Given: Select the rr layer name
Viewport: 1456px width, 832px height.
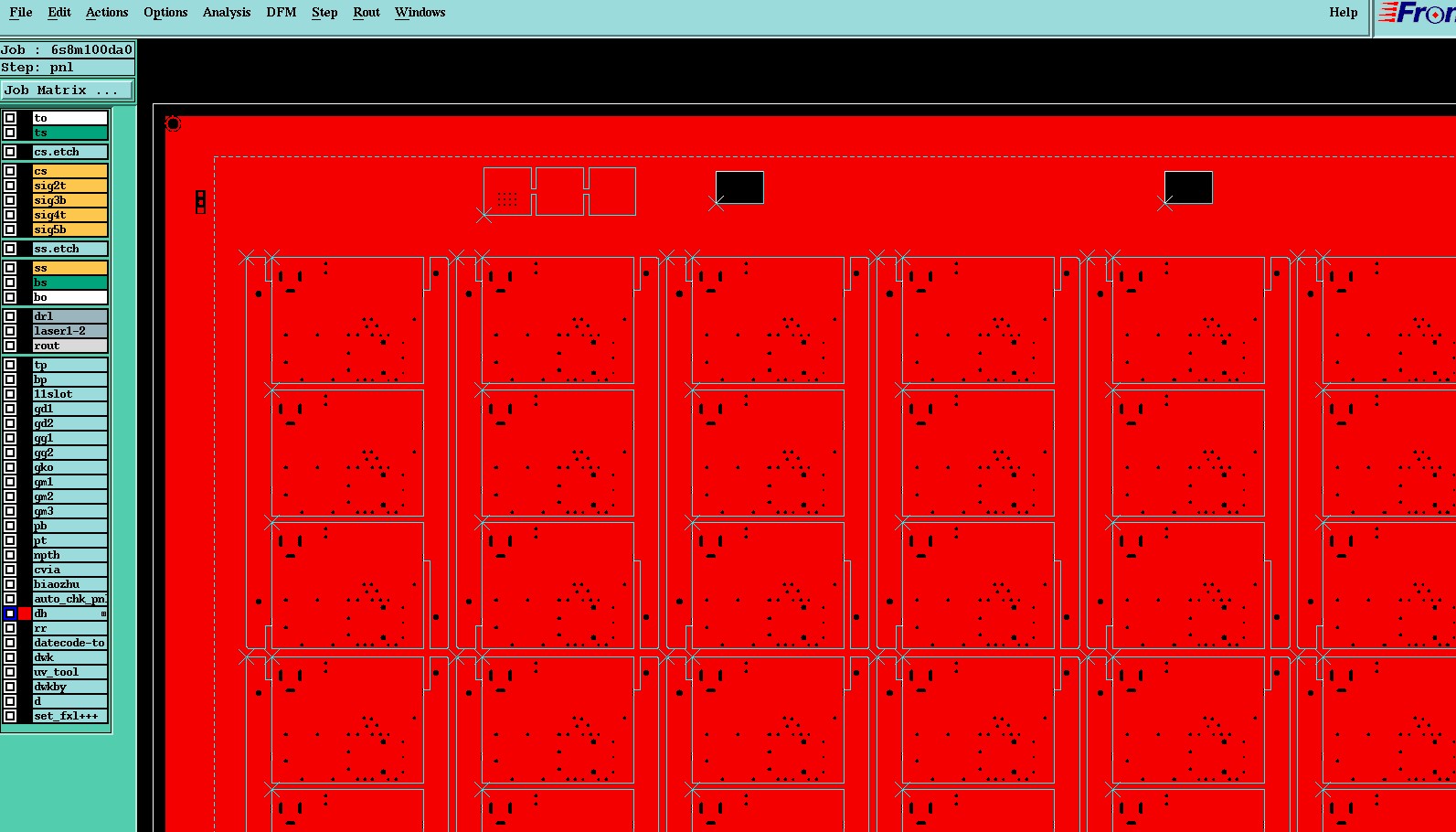Looking at the screenshot, I should coord(70,628).
